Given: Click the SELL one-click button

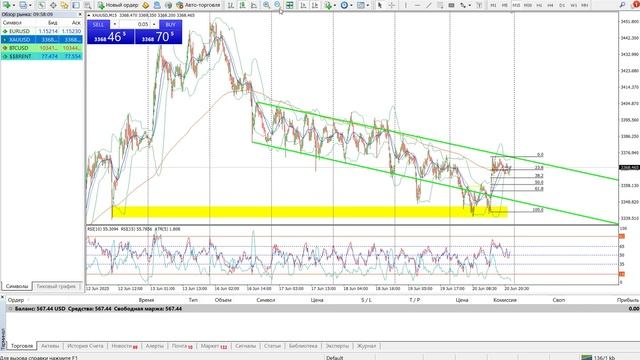Looking at the screenshot, I should [x=98, y=24].
